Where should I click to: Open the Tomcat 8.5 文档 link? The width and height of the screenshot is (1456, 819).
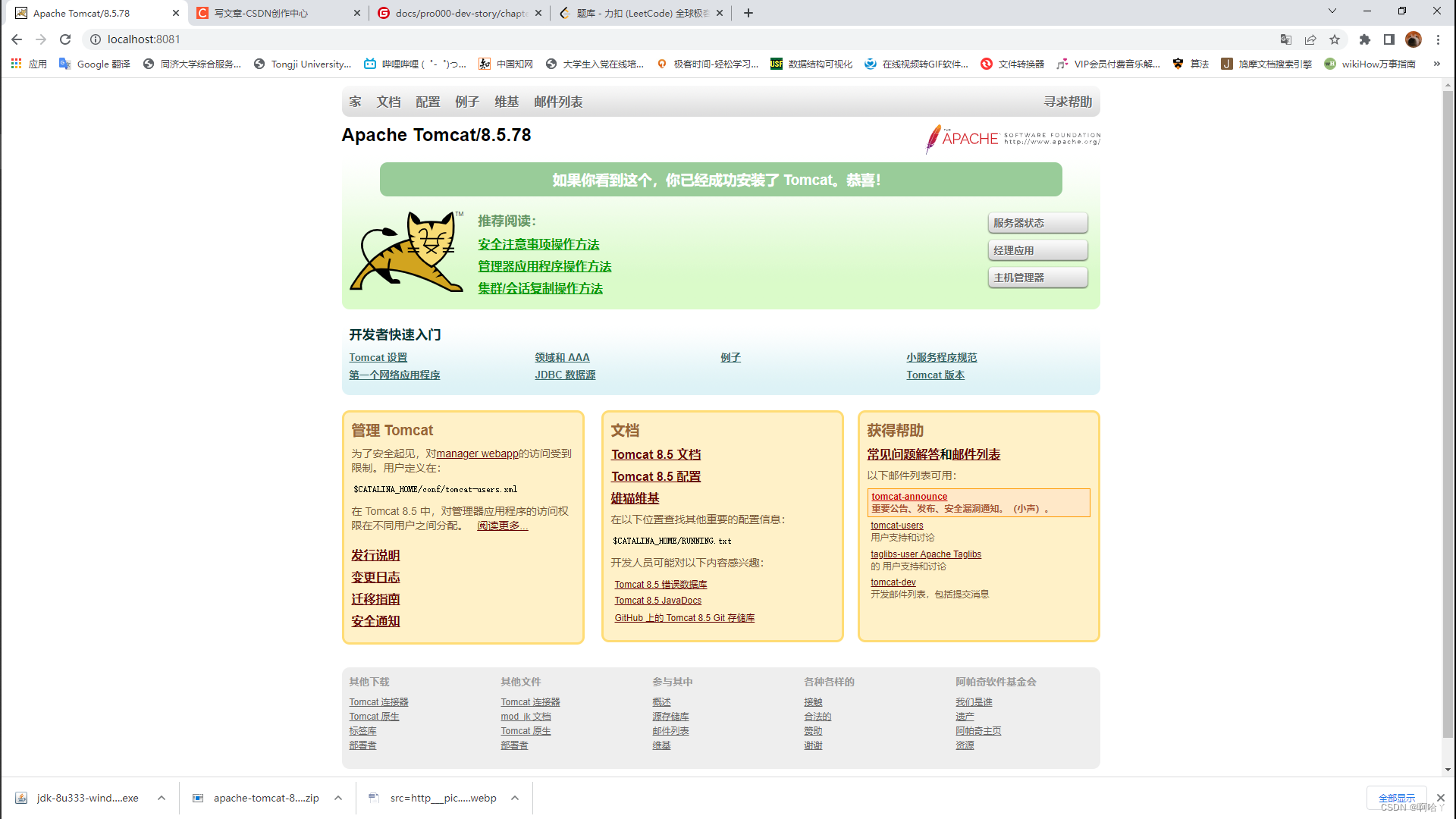pos(656,454)
